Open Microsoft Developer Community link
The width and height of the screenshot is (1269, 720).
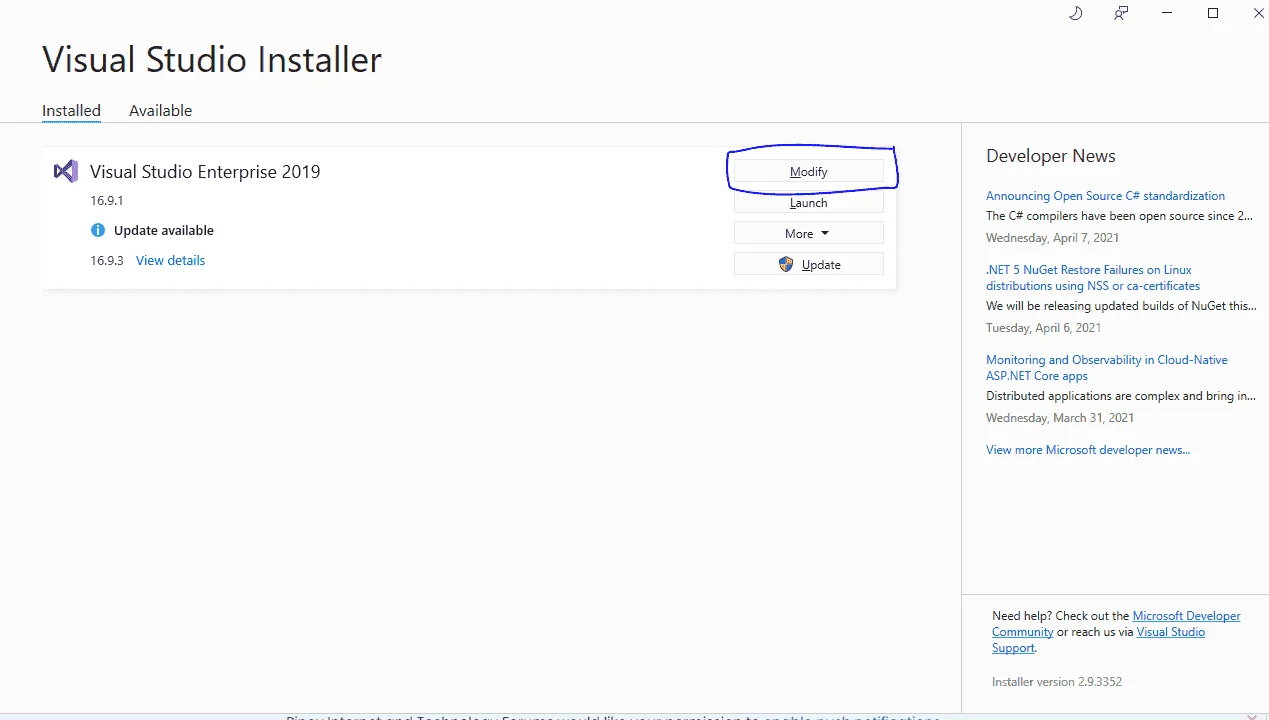tap(1116, 624)
